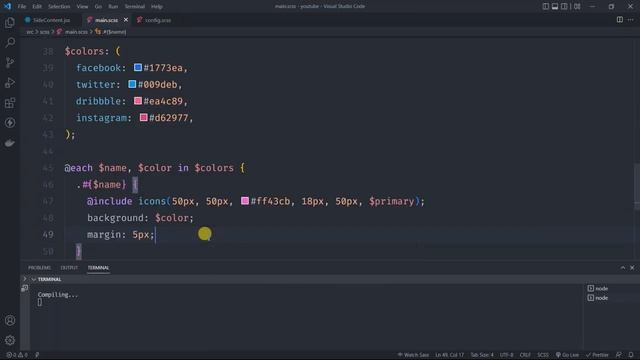Toggle secondary side bar layout button
This screenshot has width=640, height=360.
[x=564, y=6]
